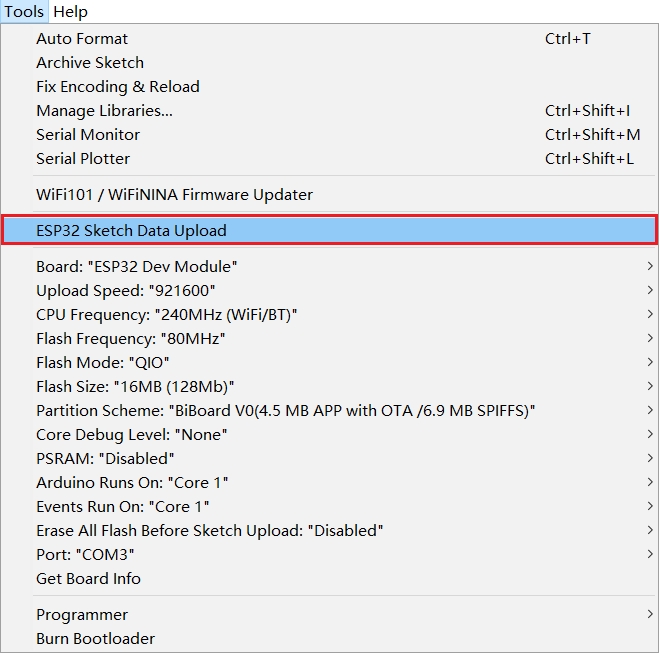Expand CPU Frequency options
The height and width of the screenshot is (653, 659).
(167, 315)
